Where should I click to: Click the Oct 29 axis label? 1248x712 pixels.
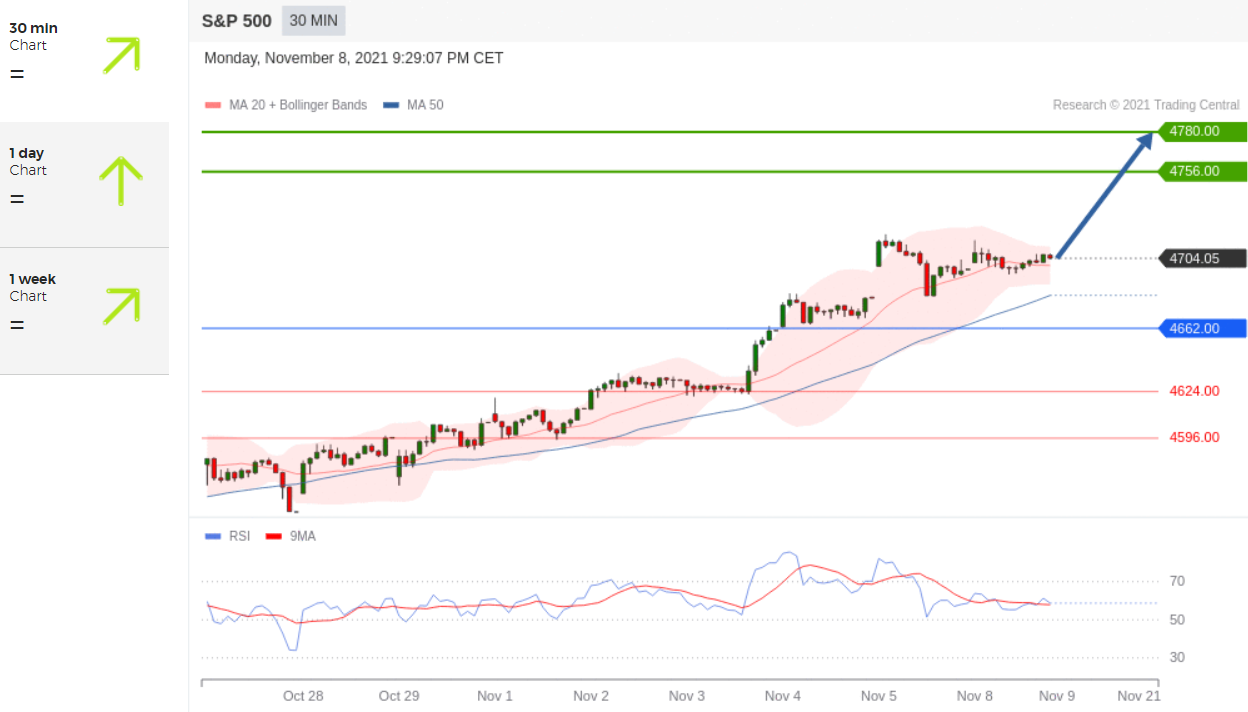point(399,696)
